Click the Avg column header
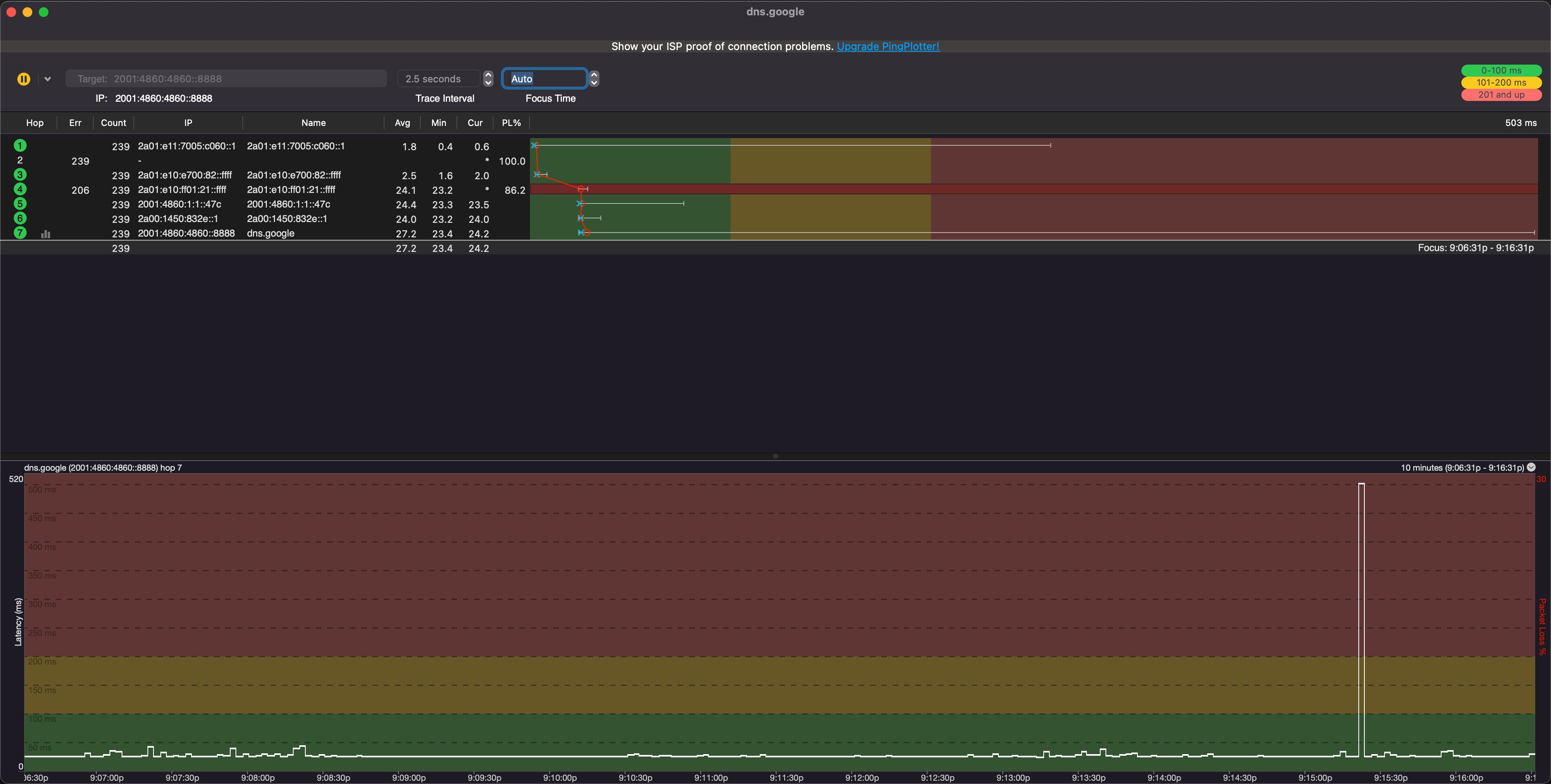Image resolution: width=1551 pixels, height=784 pixels. coord(402,123)
